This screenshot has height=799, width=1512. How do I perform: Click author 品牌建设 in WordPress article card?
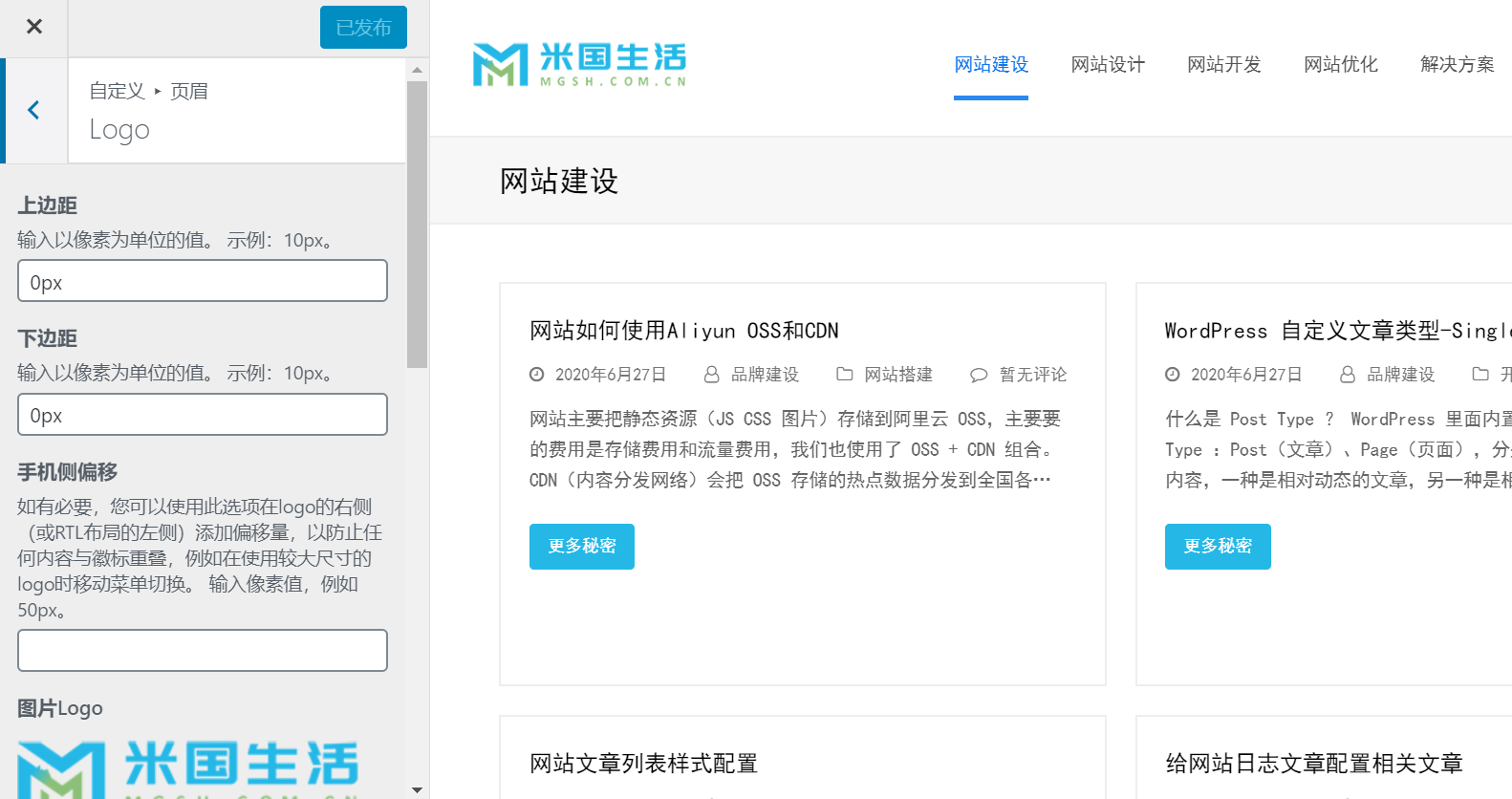(x=1401, y=375)
